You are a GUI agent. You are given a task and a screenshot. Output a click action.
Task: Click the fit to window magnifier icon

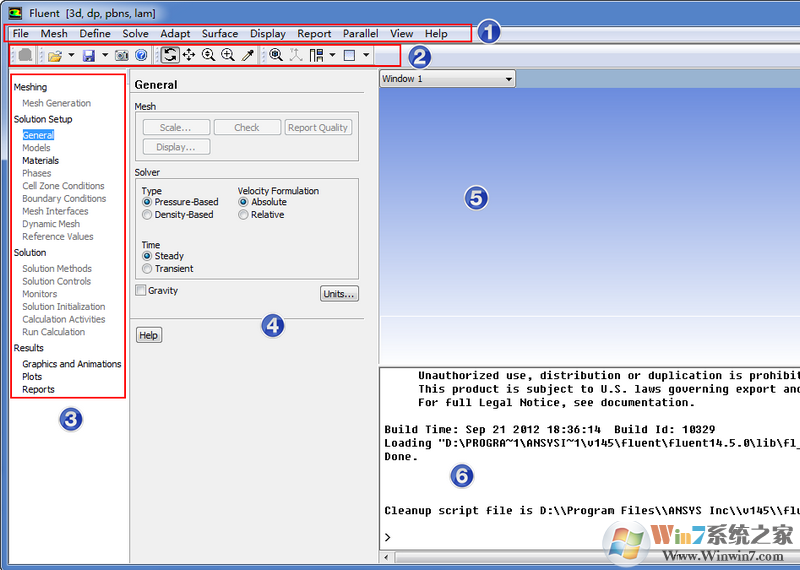point(276,55)
